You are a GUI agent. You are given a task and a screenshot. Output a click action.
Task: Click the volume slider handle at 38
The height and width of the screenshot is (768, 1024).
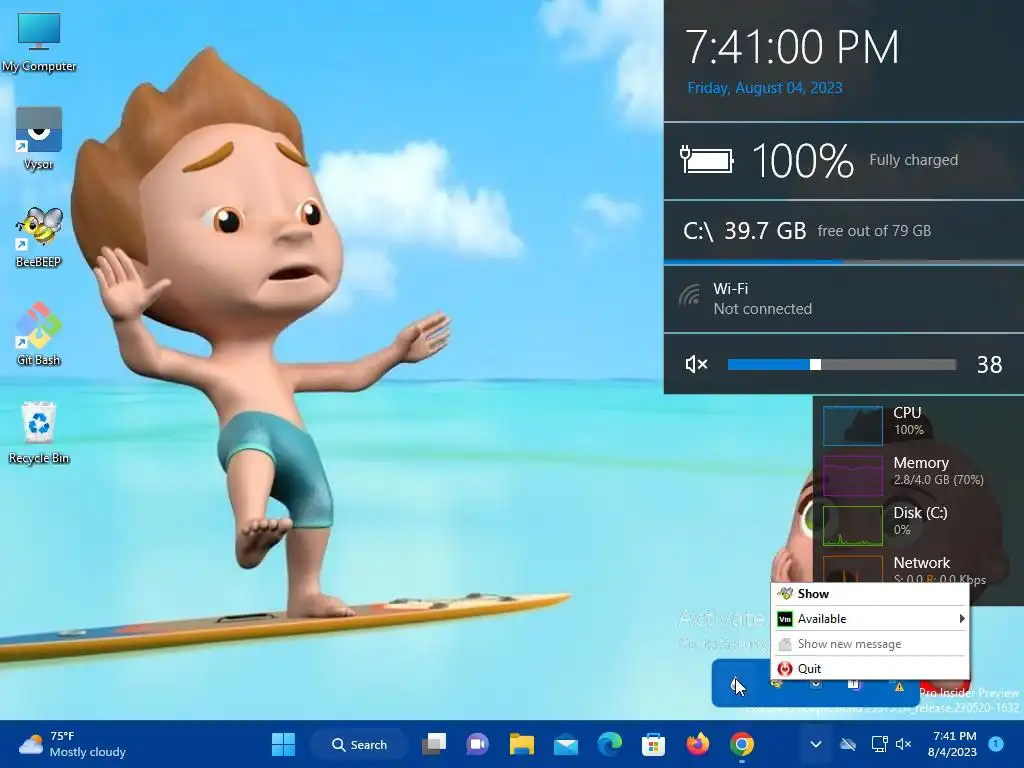point(815,364)
